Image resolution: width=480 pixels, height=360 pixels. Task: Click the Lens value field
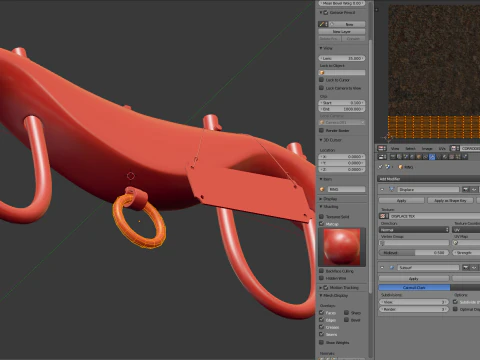pyautogui.click(x=342, y=58)
